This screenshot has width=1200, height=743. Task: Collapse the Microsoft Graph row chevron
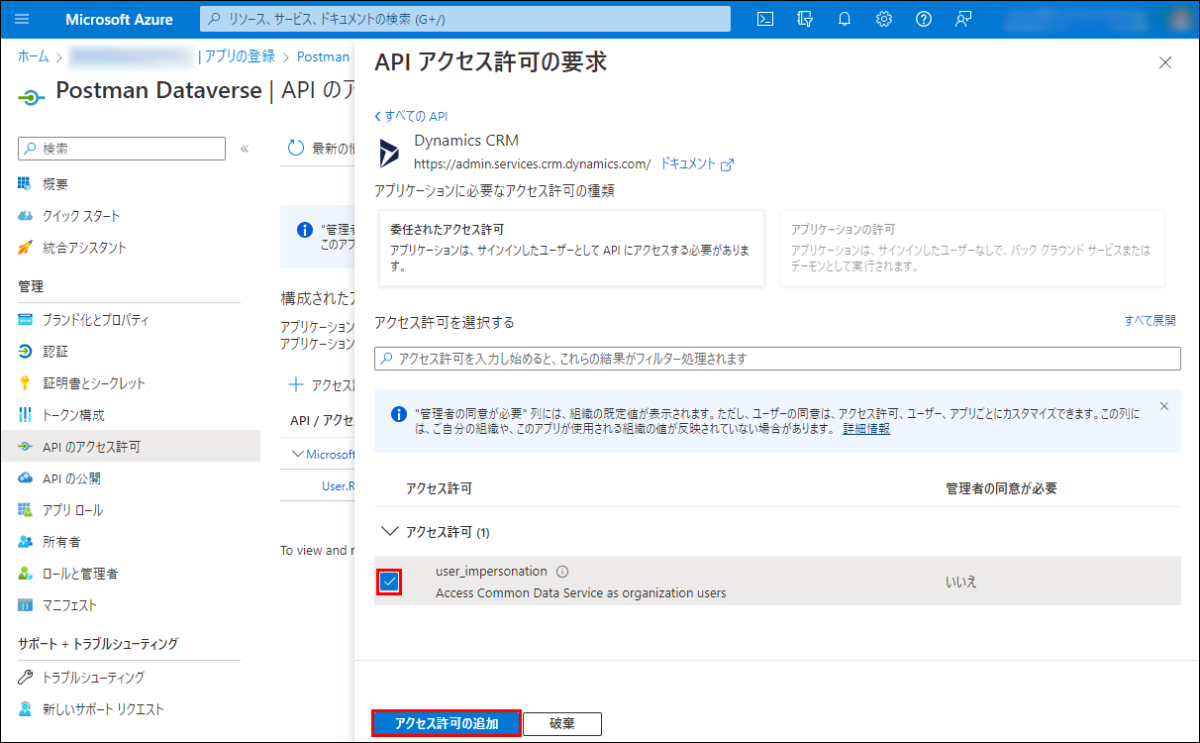coord(297,454)
